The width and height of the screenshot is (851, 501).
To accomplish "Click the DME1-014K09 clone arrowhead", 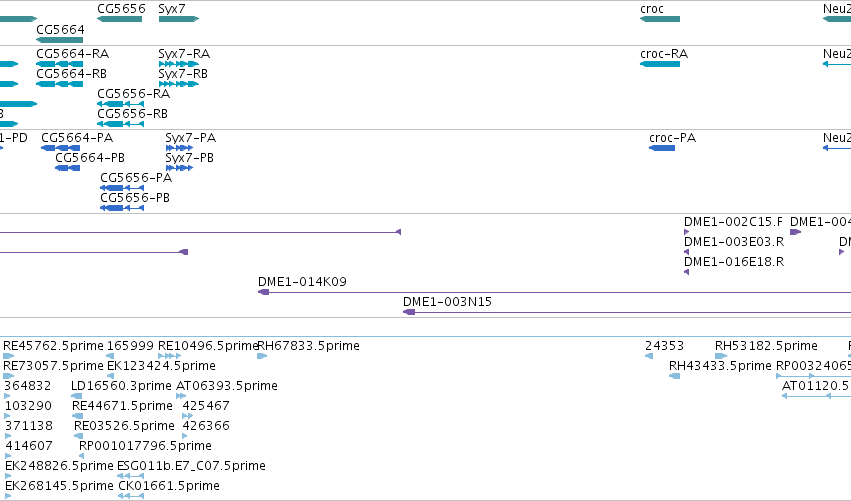I will point(264,293).
